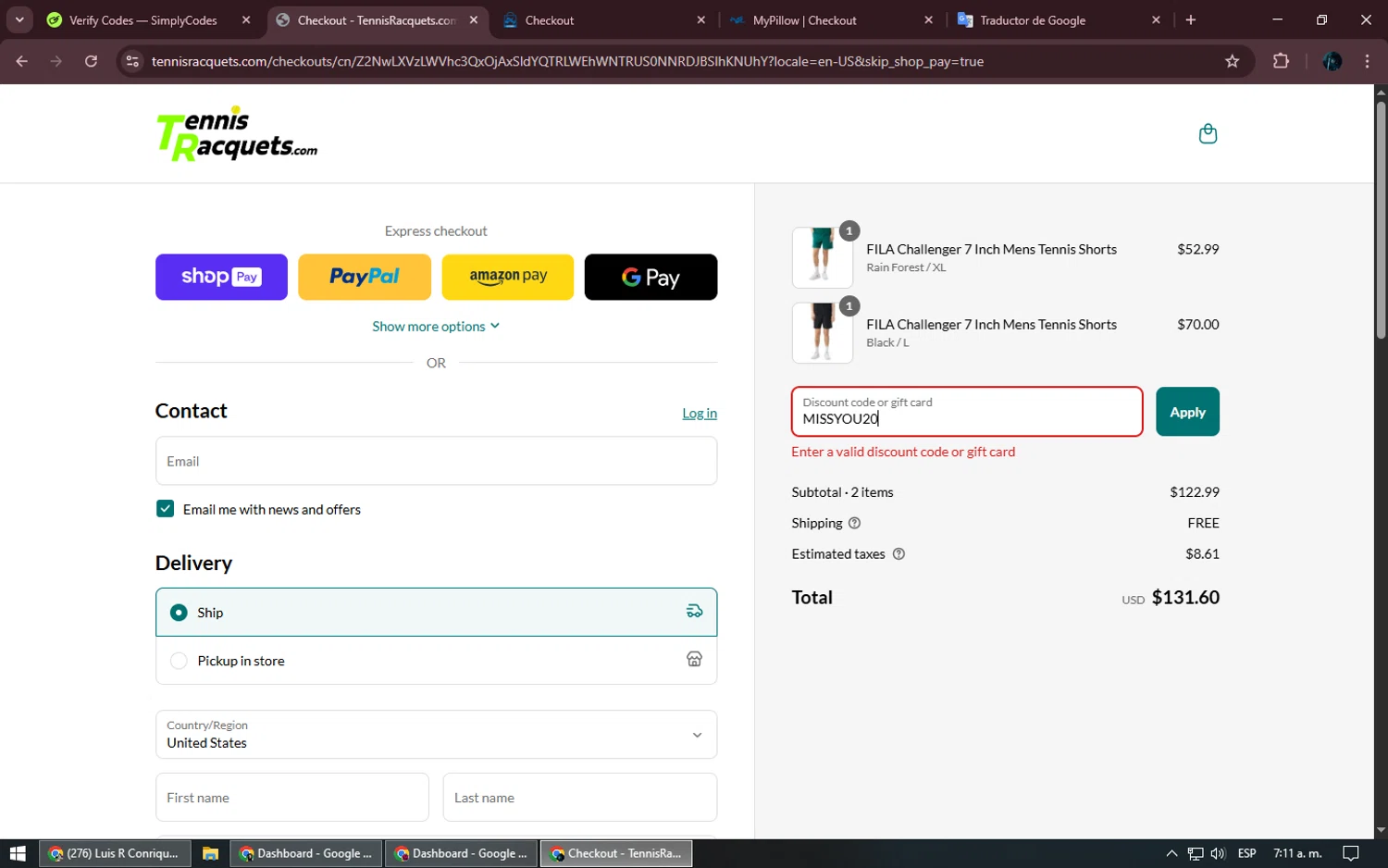Click the Log in link

pos(700,413)
